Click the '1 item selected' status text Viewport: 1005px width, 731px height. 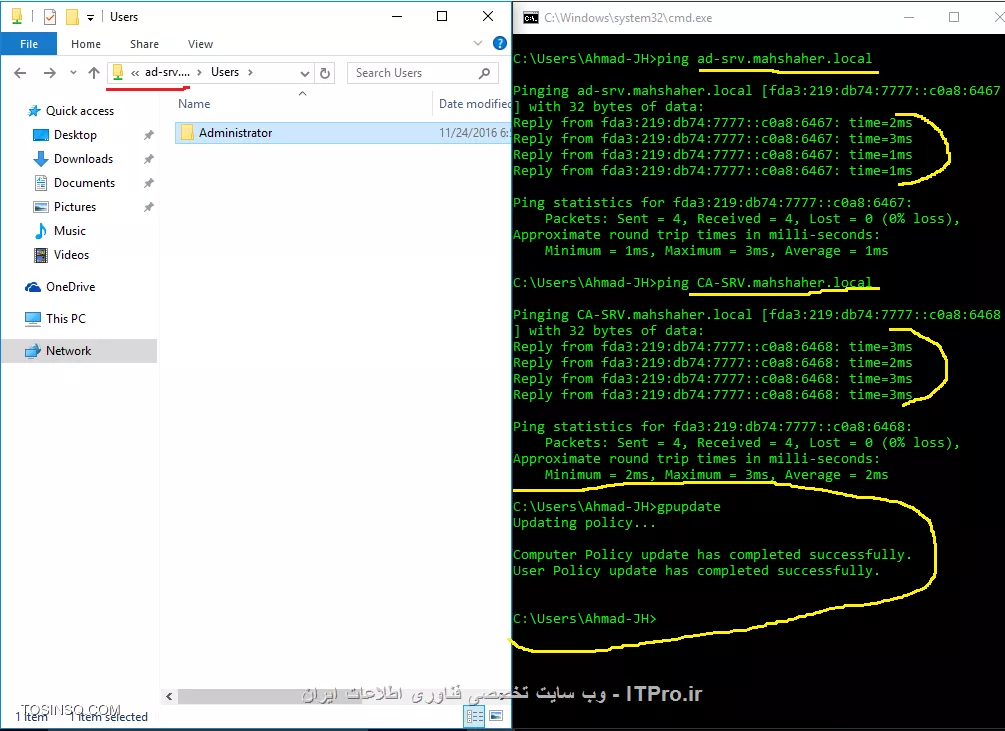(x=108, y=717)
